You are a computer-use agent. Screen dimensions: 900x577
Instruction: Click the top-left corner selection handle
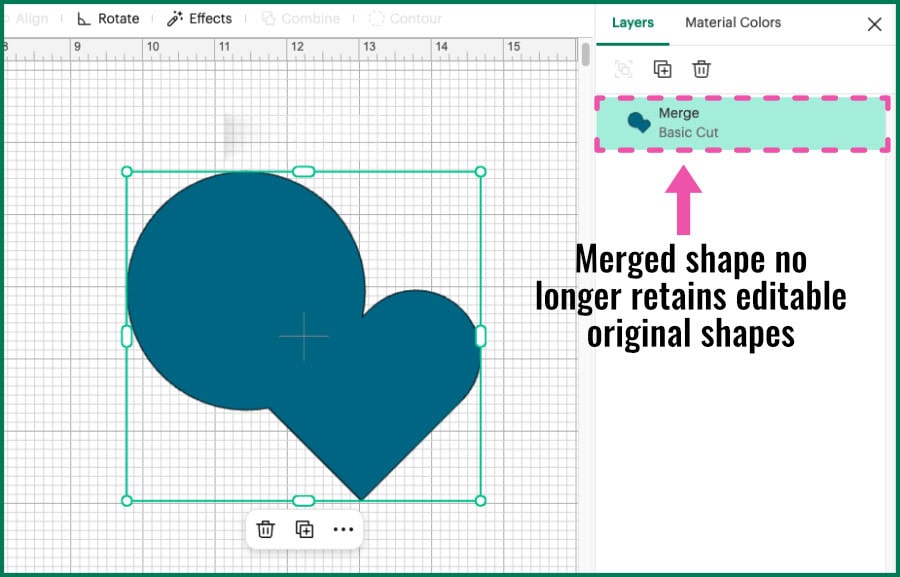coord(127,172)
